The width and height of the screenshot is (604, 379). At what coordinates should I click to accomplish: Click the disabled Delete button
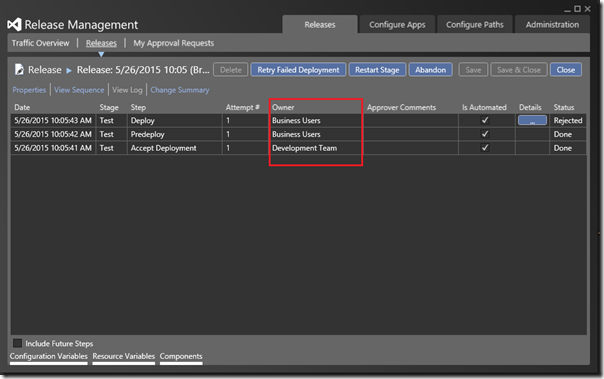pos(230,70)
